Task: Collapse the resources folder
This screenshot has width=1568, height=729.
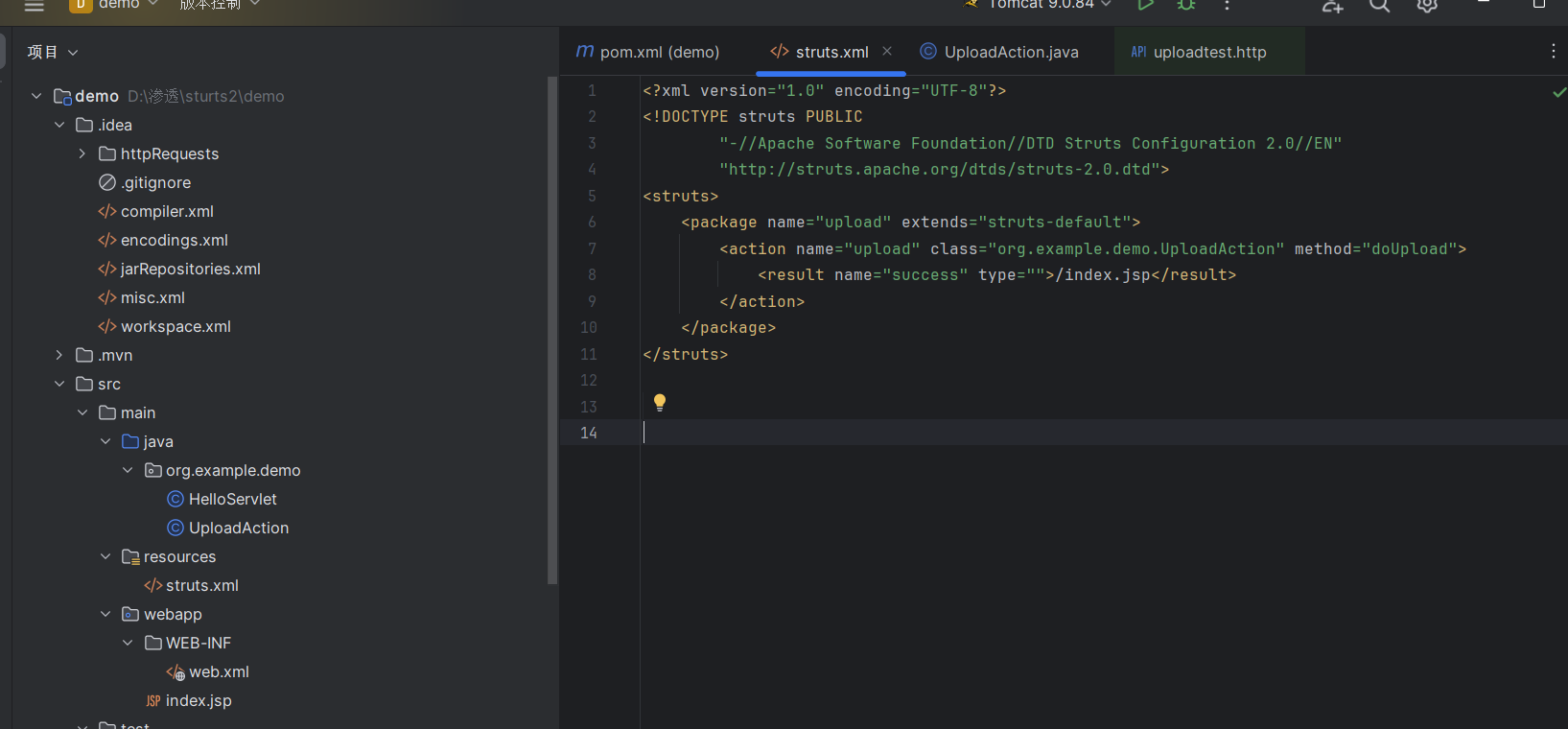Action: (x=105, y=556)
